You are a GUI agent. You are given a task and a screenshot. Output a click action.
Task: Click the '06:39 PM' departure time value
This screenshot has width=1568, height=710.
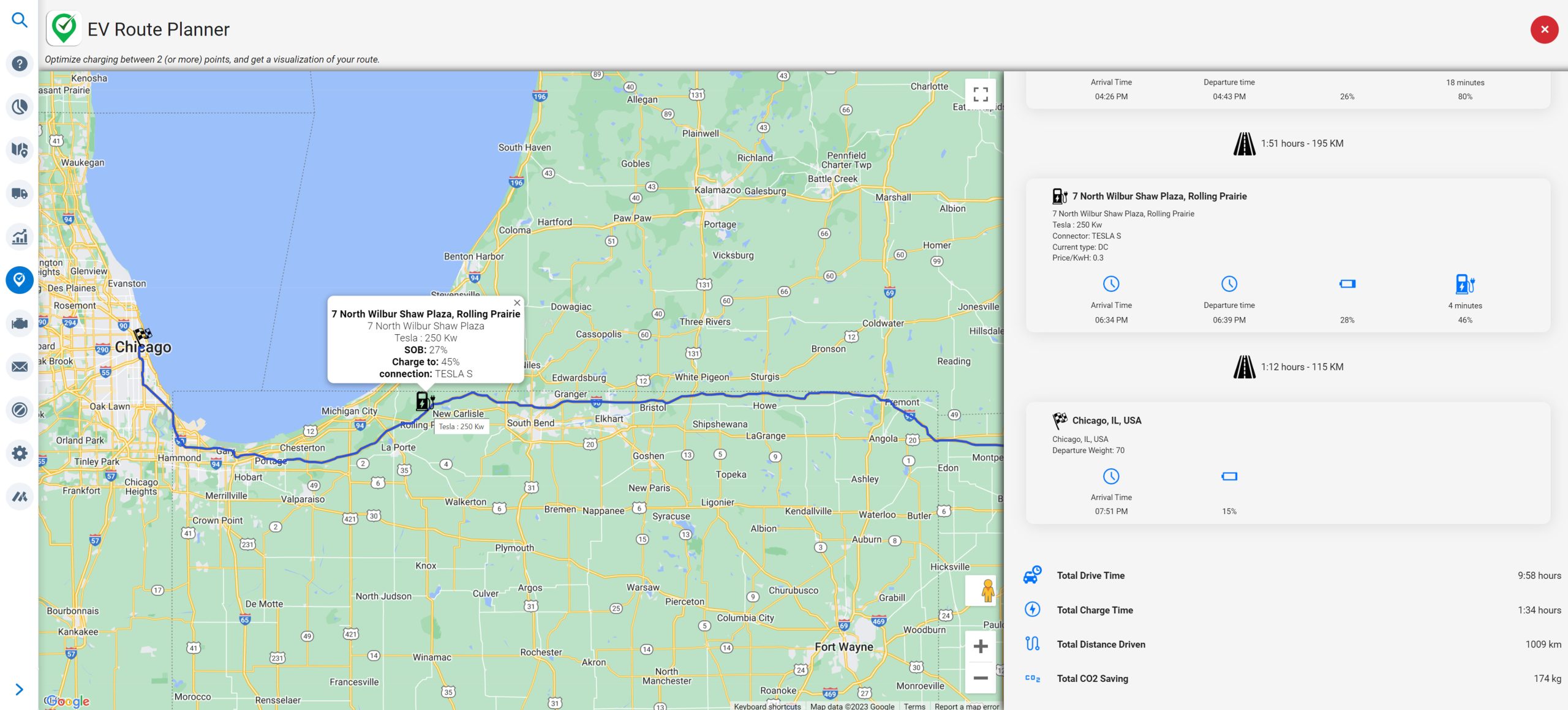pos(1229,320)
